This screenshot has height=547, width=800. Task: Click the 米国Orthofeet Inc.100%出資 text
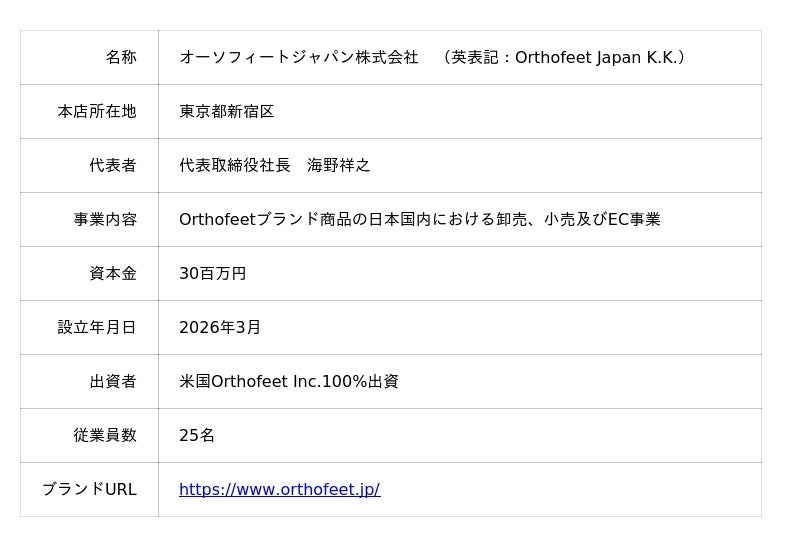tap(288, 381)
